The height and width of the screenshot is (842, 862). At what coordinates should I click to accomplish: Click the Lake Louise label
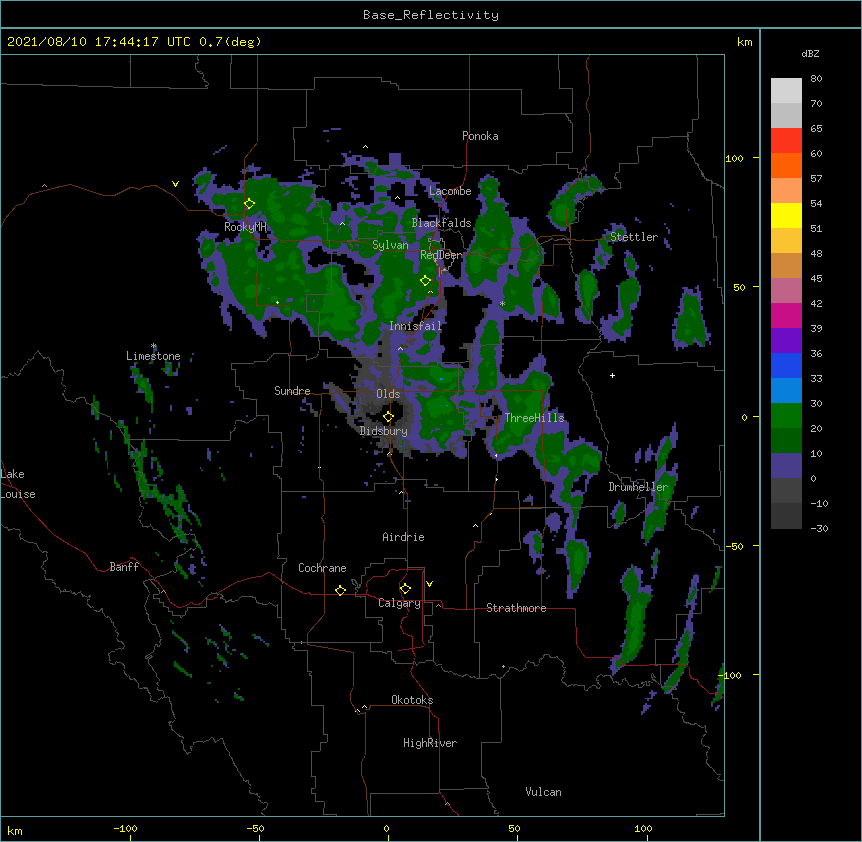point(18,484)
